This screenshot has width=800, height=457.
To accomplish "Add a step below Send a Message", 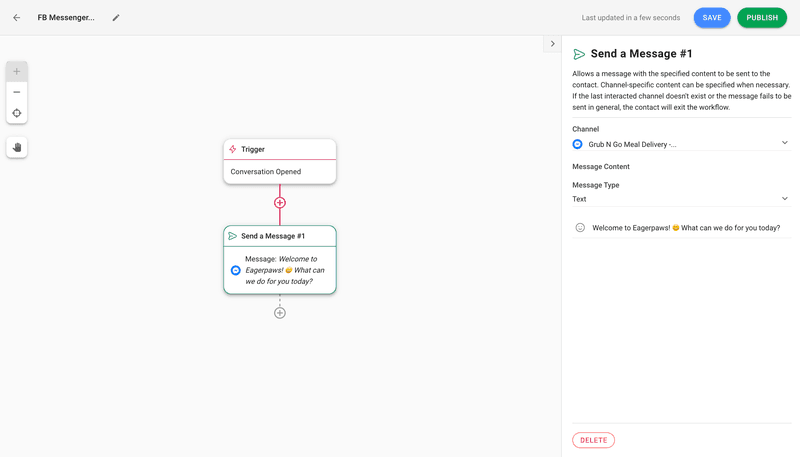I will pos(280,313).
